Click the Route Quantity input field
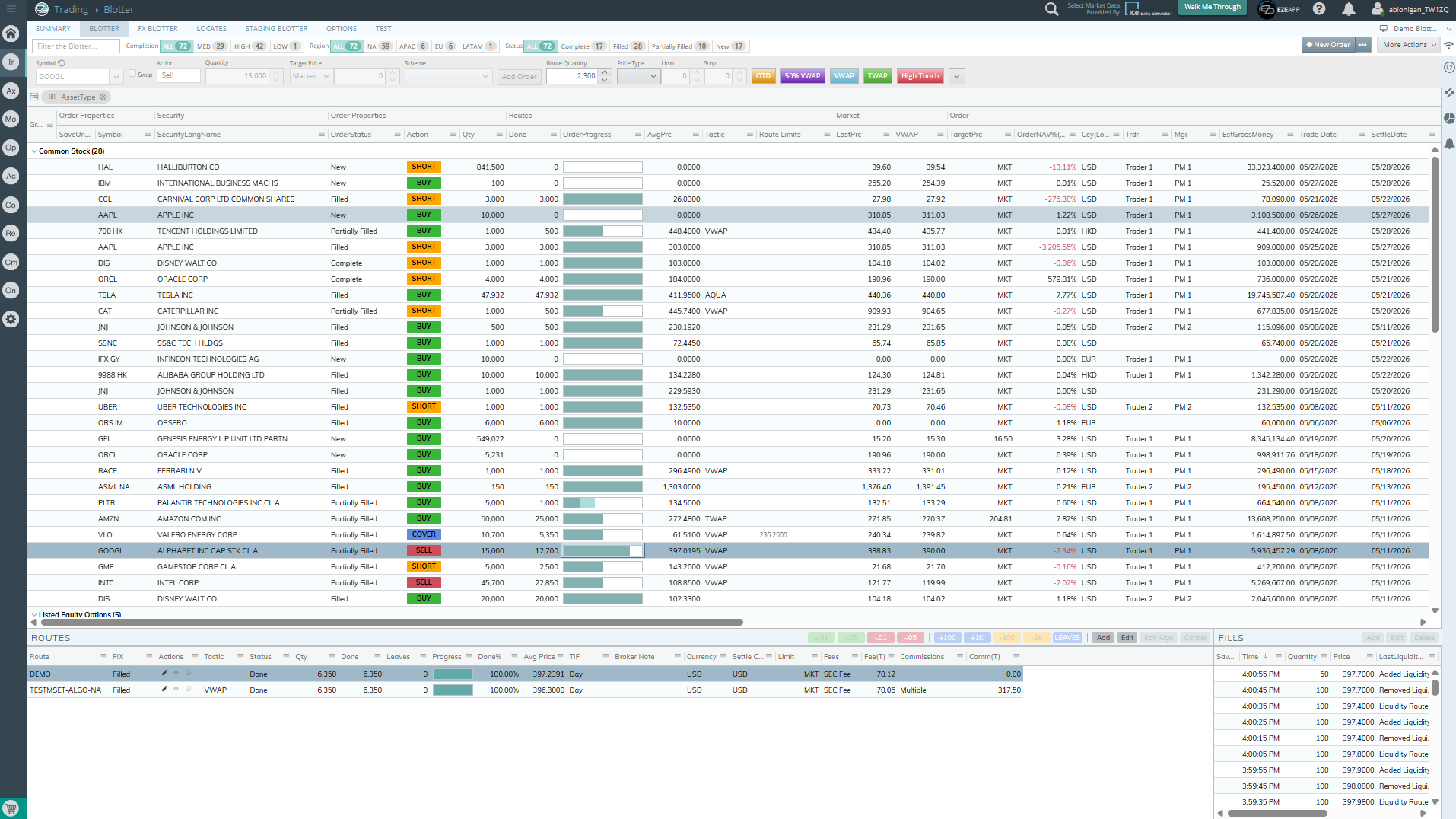The width and height of the screenshot is (1456, 819). (x=572, y=76)
